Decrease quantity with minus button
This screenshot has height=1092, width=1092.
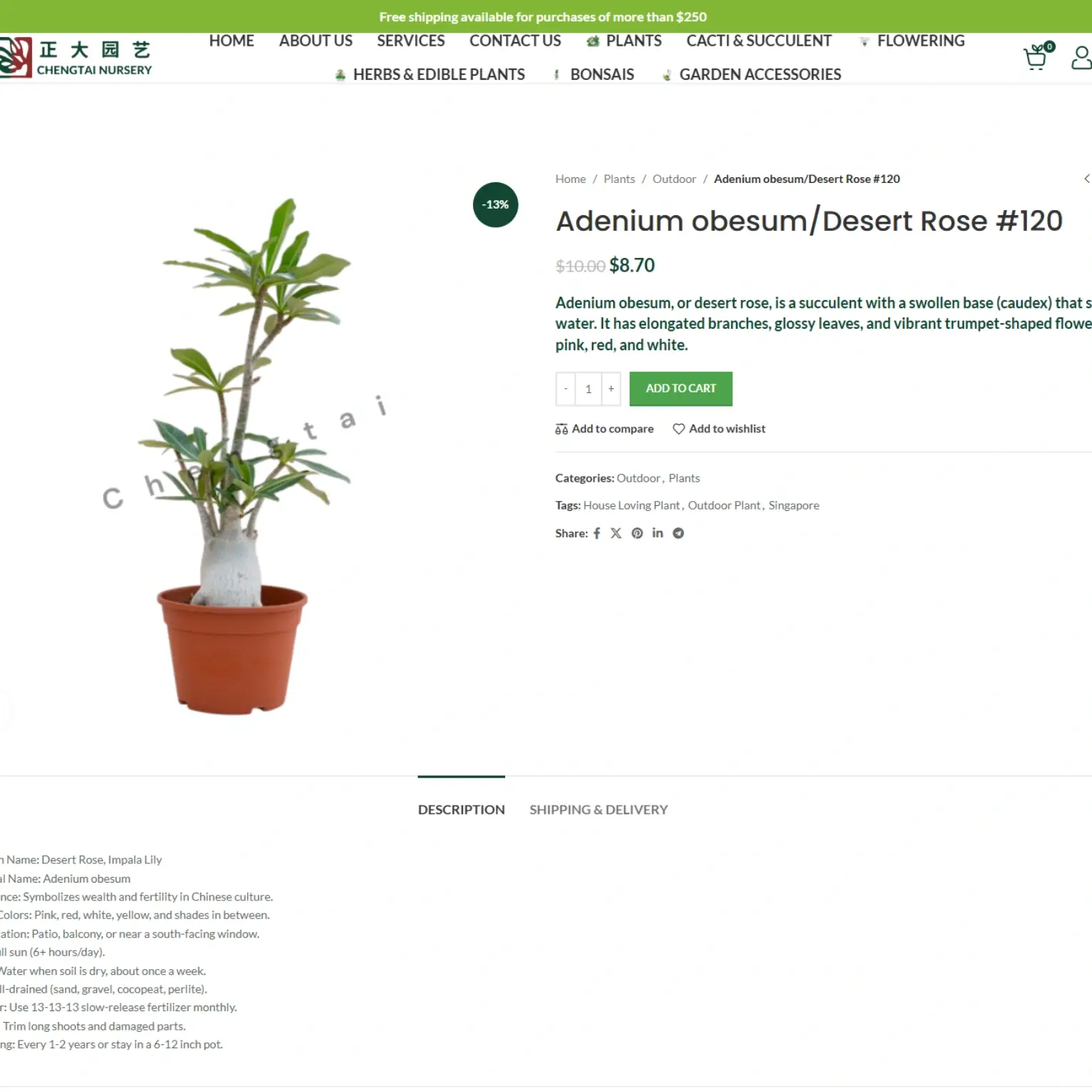pos(565,389)
